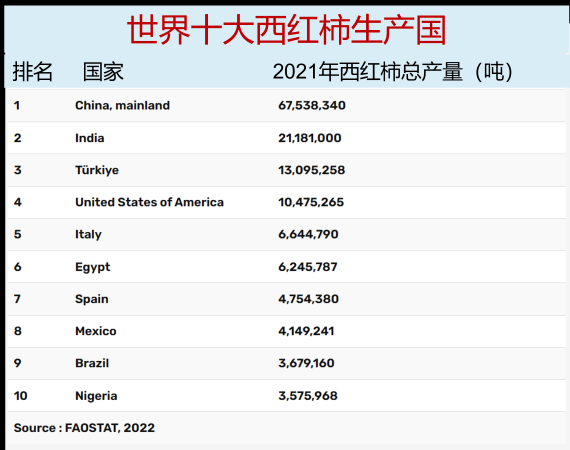Viewport: 570px width, 450px height.
Task: Select the Mexico country cell
Action: click(96, 331)
